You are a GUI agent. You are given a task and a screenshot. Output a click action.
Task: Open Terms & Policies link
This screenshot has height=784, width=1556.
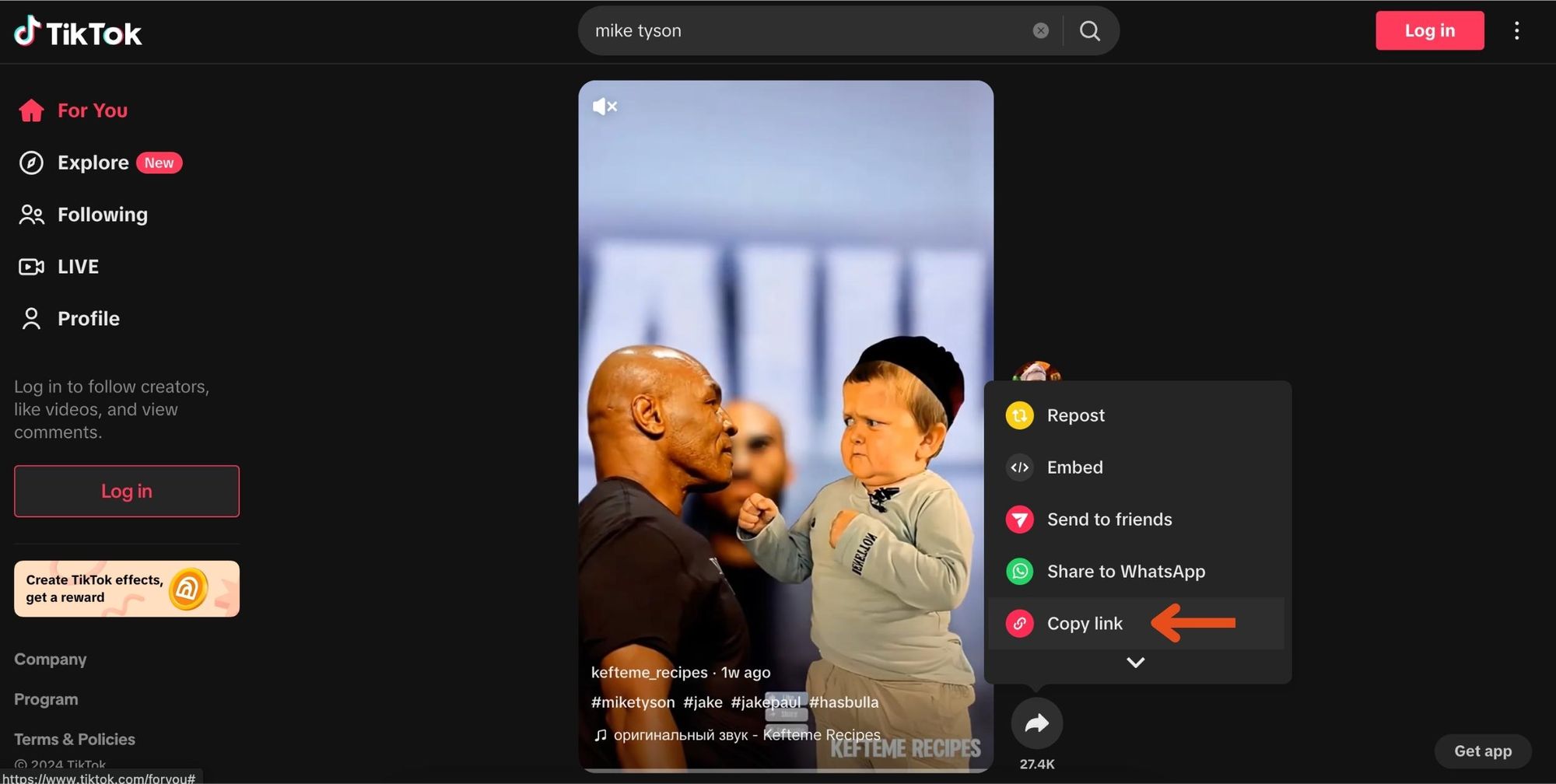tap(74, 739)
